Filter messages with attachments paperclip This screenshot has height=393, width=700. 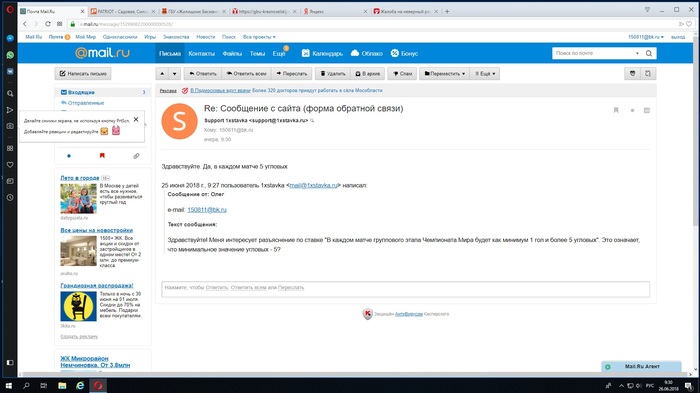point(136,156)
